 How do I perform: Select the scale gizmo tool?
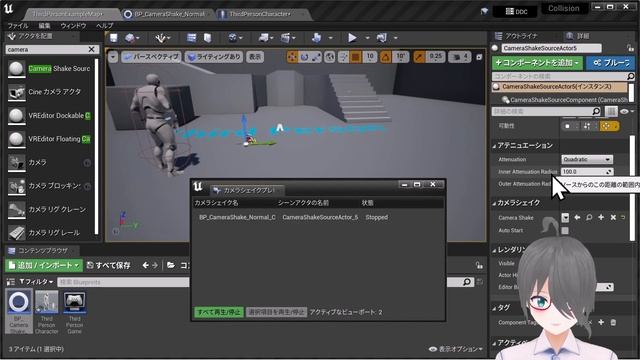tap(316, 57)
